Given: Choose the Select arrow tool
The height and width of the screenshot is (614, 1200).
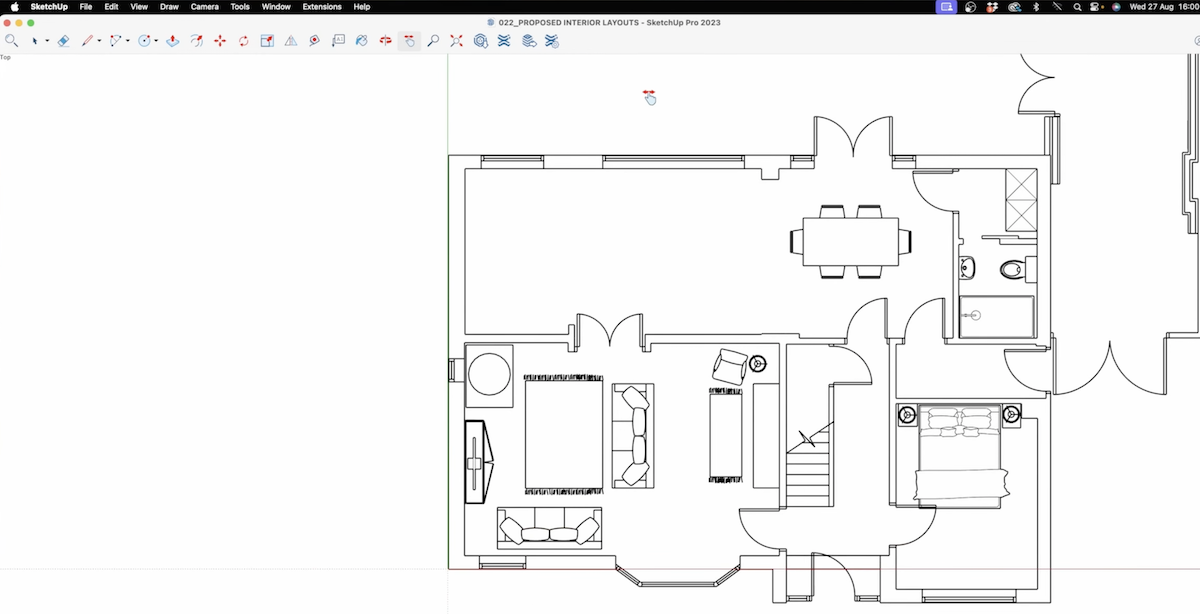Looking at the screenshot, I should [35, 41].
